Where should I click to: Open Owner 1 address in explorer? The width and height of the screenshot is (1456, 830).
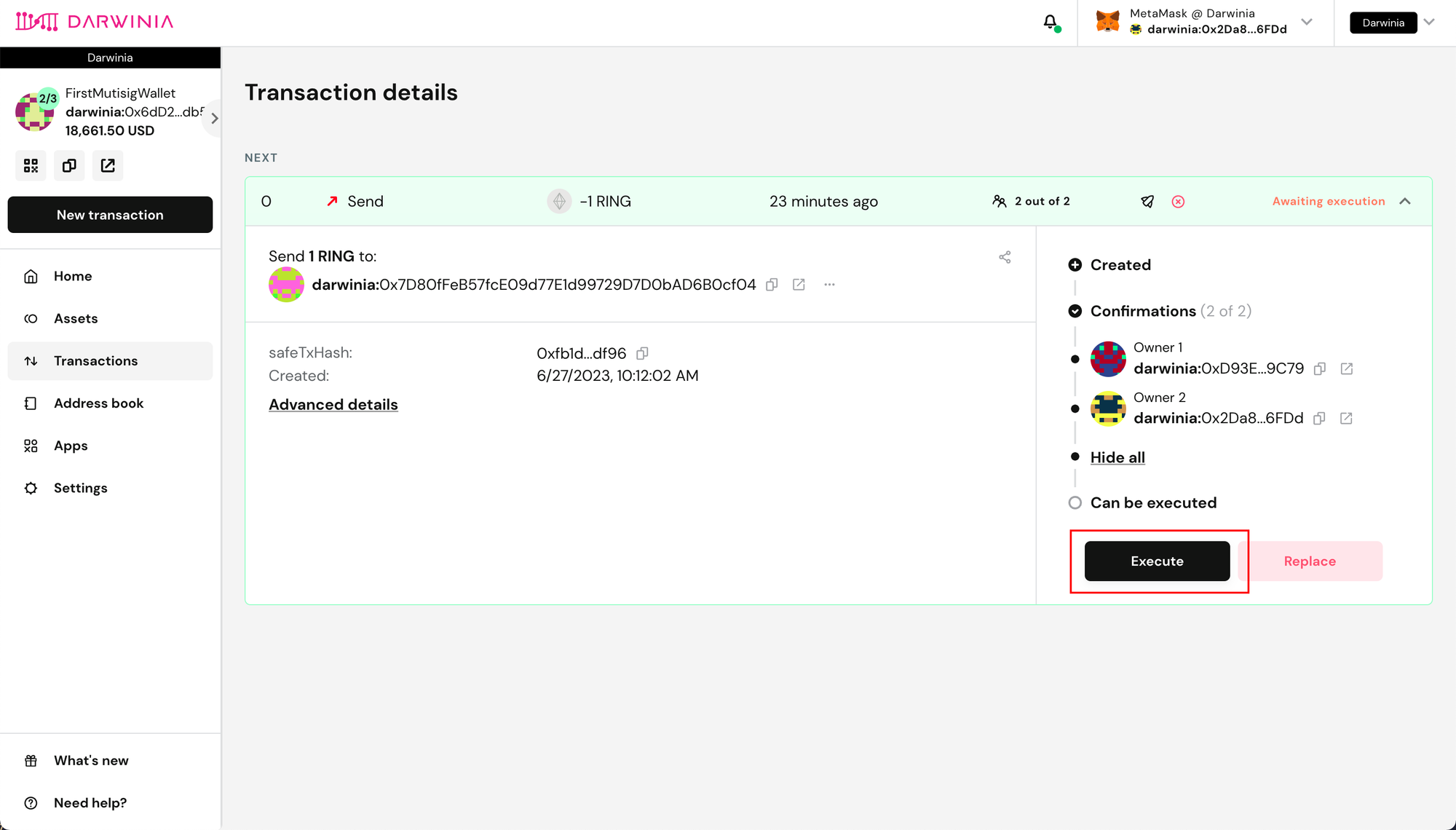click(1347, 369)
